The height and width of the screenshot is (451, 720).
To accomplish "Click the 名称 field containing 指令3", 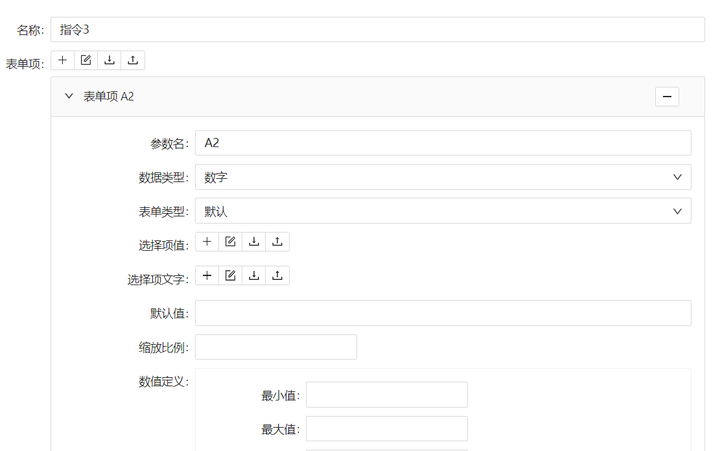I will click(x=377, y=30).
